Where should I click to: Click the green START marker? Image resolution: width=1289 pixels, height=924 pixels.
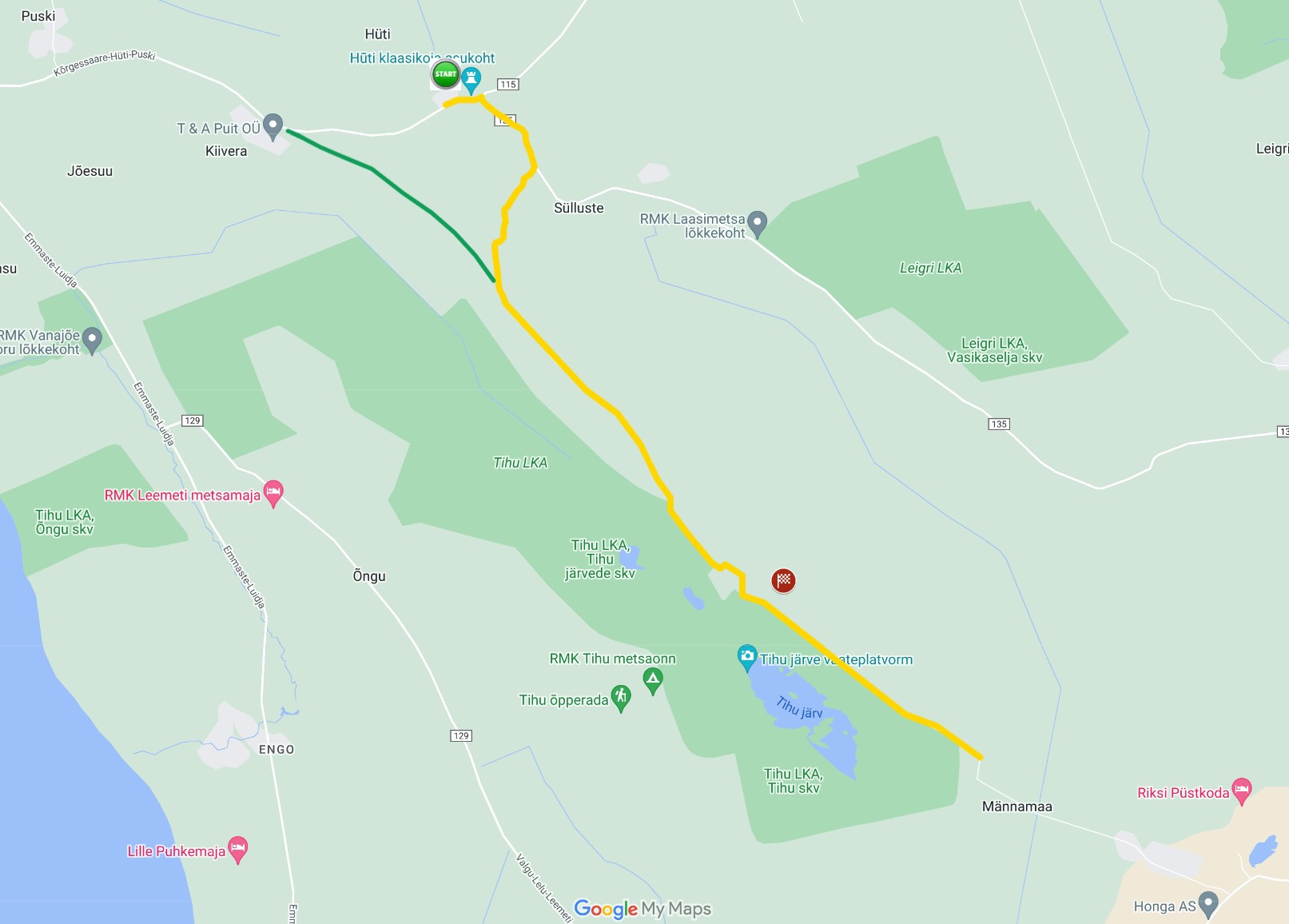point(446,74)
